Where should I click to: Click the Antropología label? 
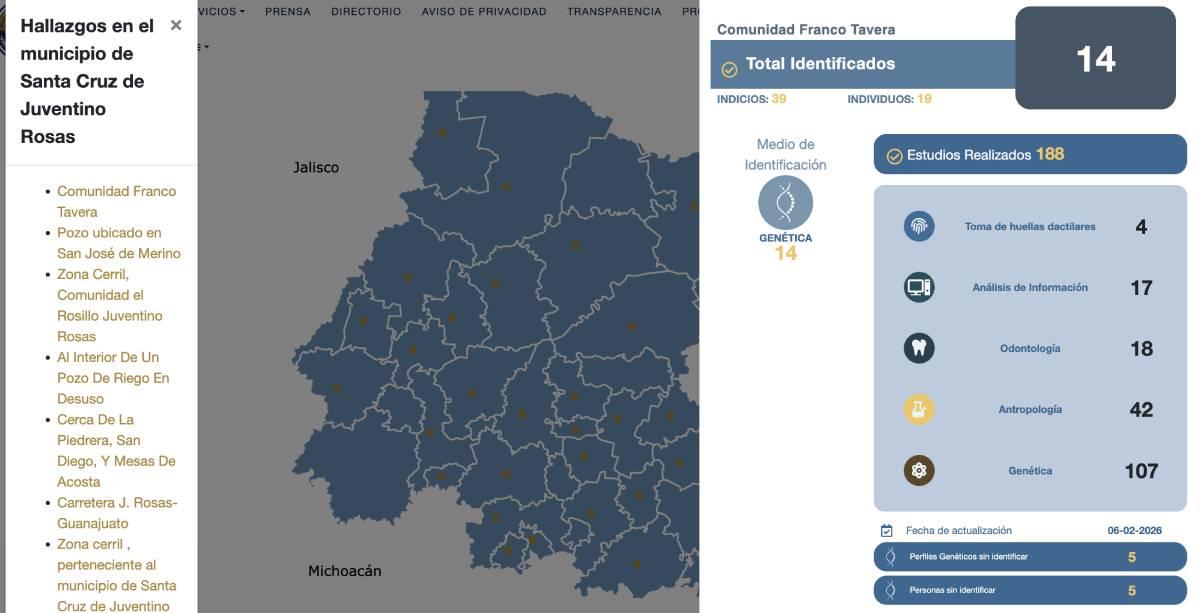pyautogui.click(x=1030, y=409)
